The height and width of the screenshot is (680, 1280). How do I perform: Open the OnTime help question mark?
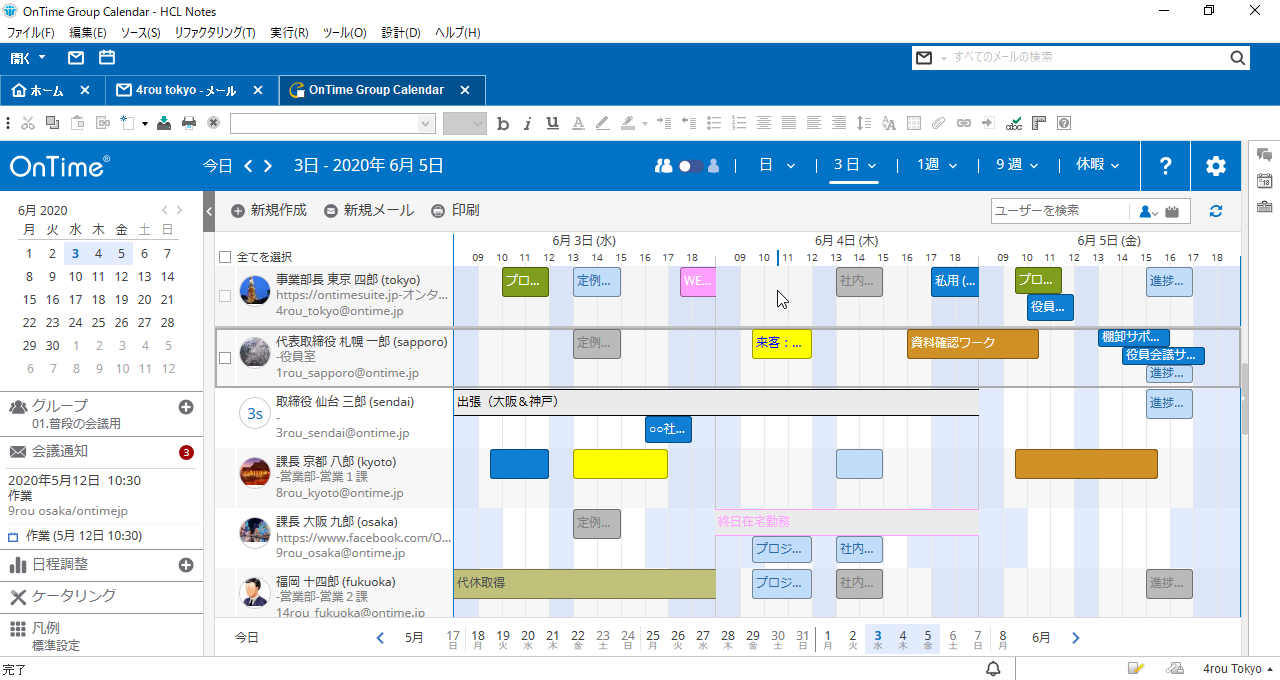coord(1165,166)
